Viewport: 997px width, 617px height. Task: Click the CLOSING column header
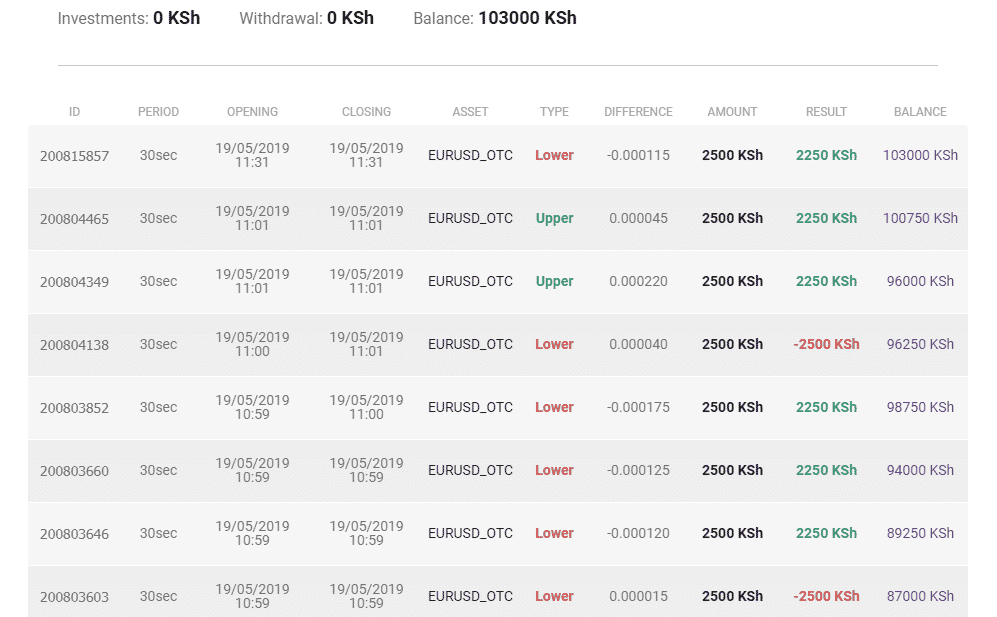[x=366, y=112]
